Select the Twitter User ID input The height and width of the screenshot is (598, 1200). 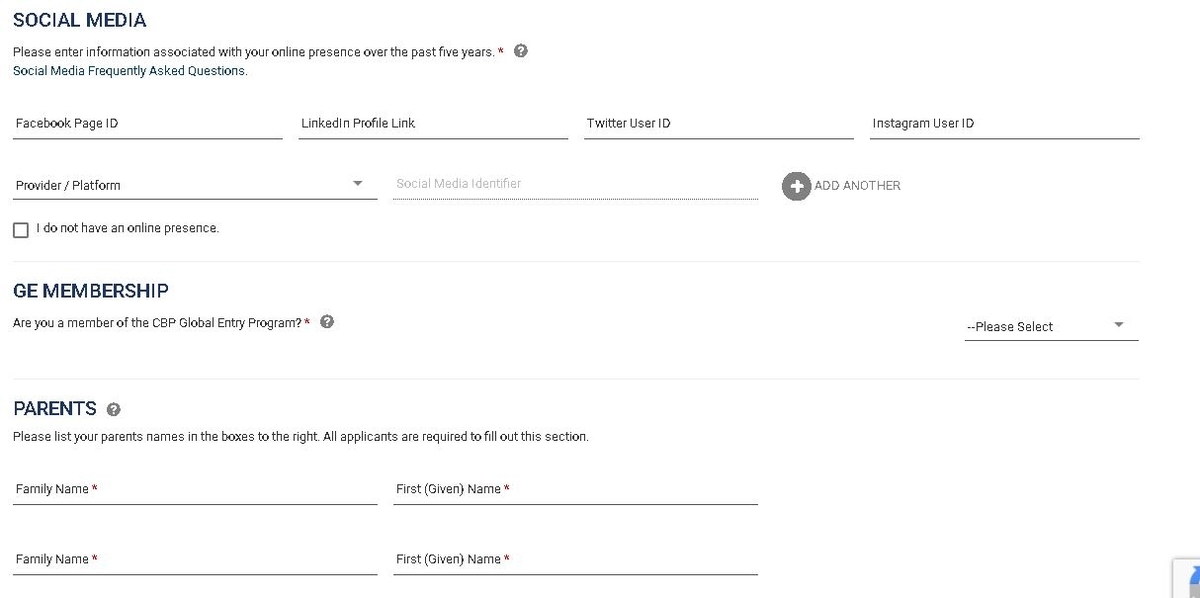(719, 124)
